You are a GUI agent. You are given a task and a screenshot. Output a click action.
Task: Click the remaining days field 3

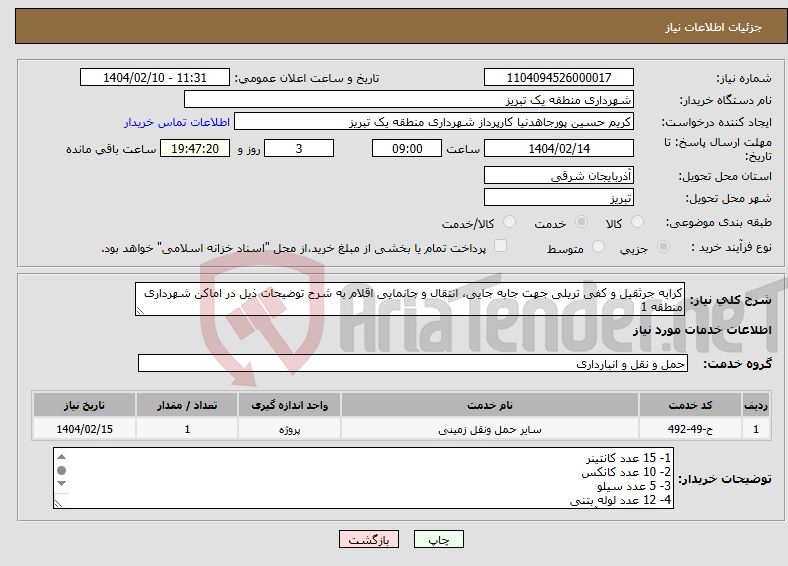point(299,148)
